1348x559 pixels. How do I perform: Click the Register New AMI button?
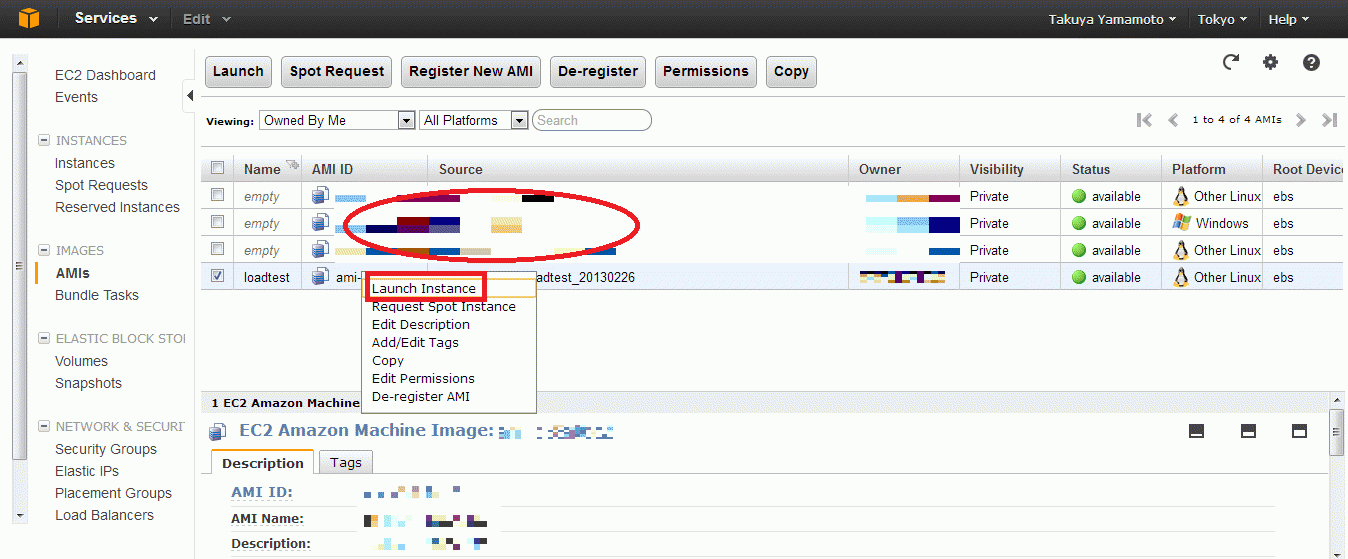coord(471,71)
